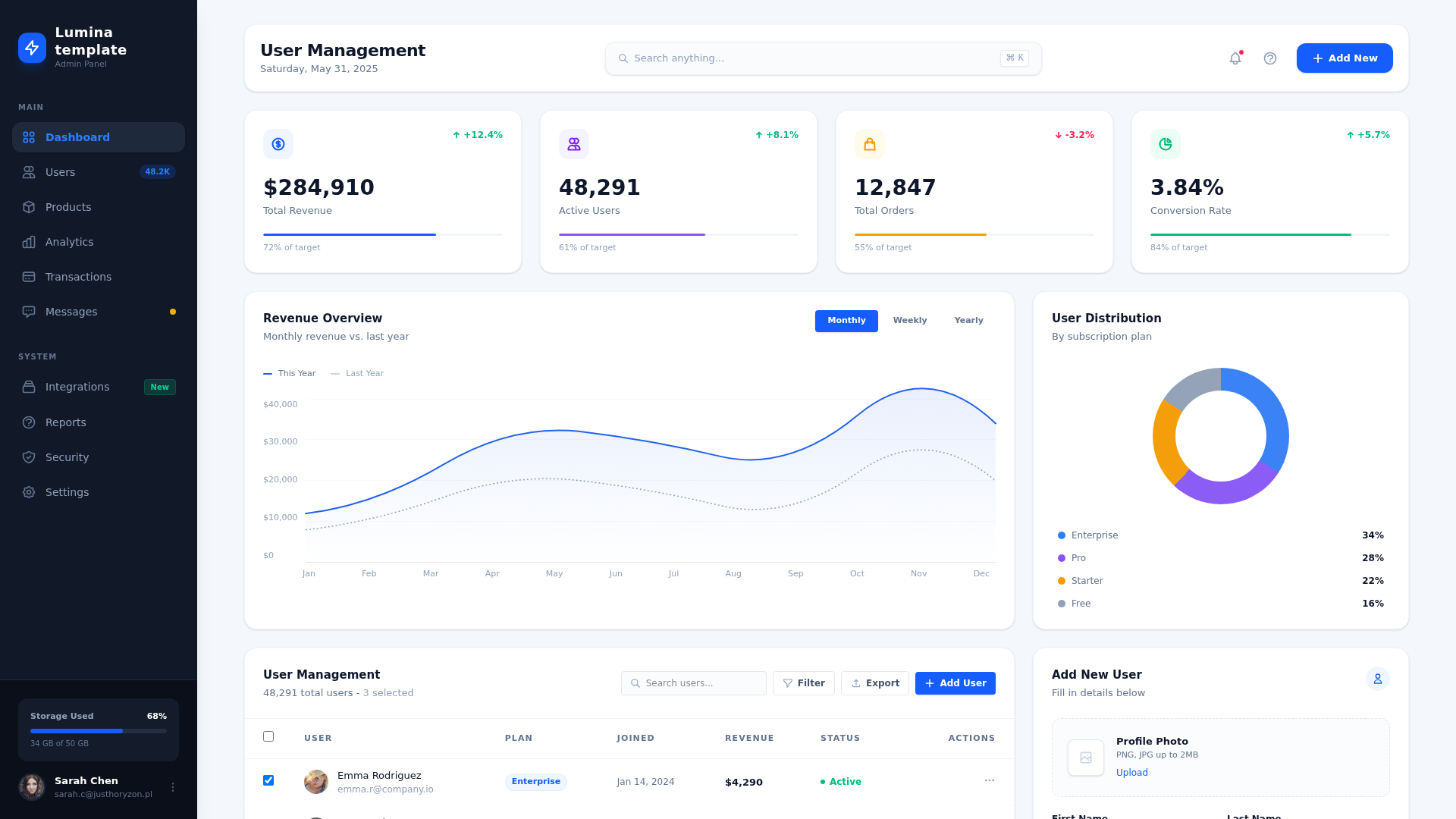
Task: Open Messages in the sidebar
Action: [99, 312]
